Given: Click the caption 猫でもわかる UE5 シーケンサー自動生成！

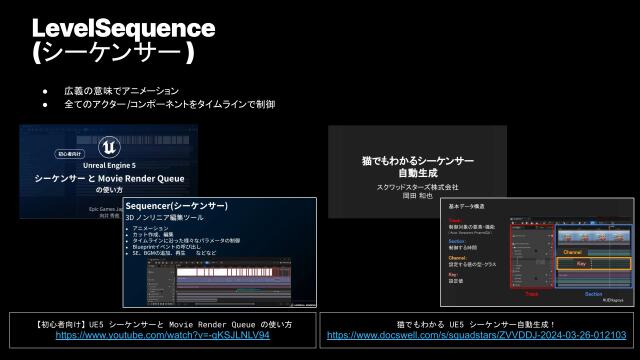Looking at the screenshot, I should pyautogui.click(x=476, y=324).
